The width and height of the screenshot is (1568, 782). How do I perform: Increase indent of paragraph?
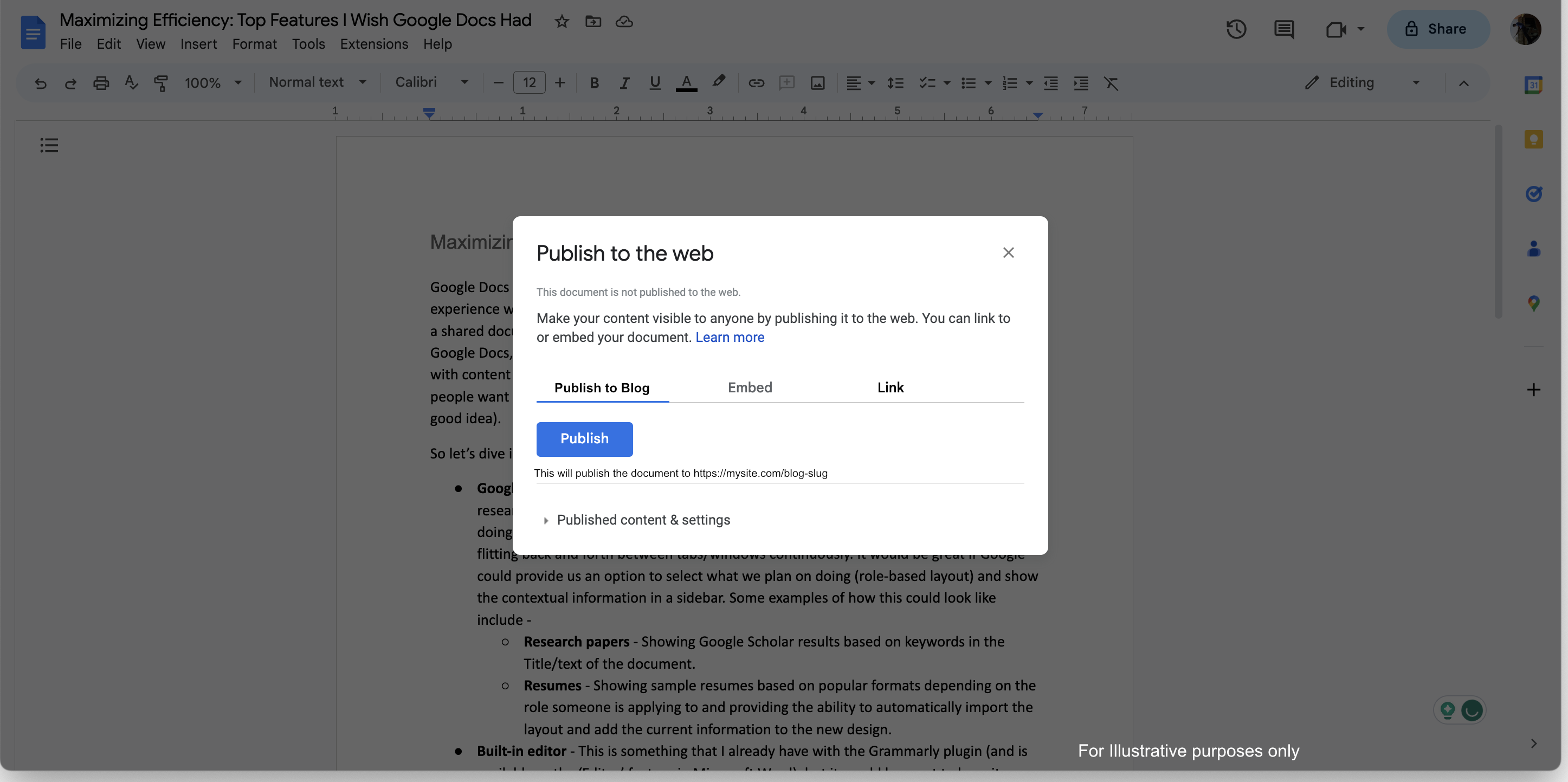coord(1081,83)
